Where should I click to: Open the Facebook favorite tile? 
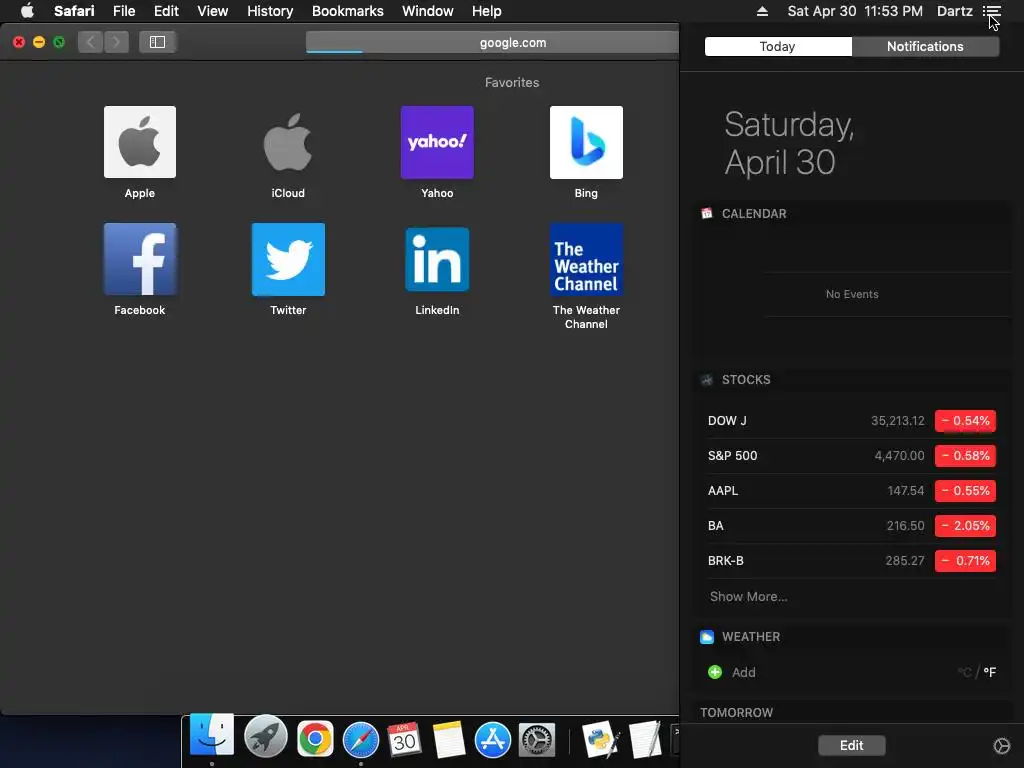[140, 259]
